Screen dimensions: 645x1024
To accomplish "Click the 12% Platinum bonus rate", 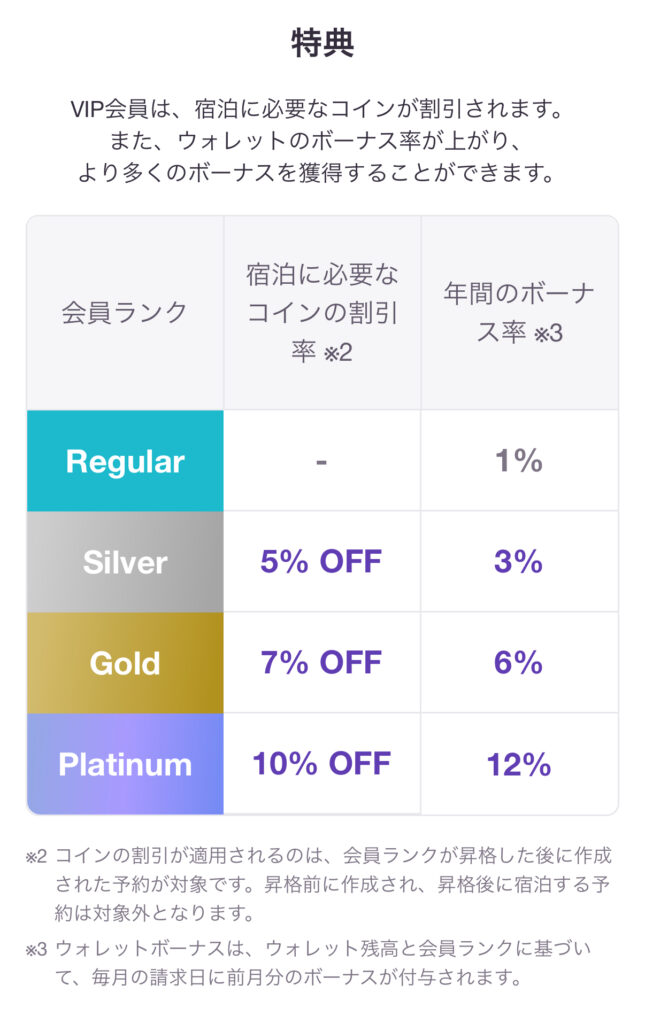I will [x=519, y=764].
